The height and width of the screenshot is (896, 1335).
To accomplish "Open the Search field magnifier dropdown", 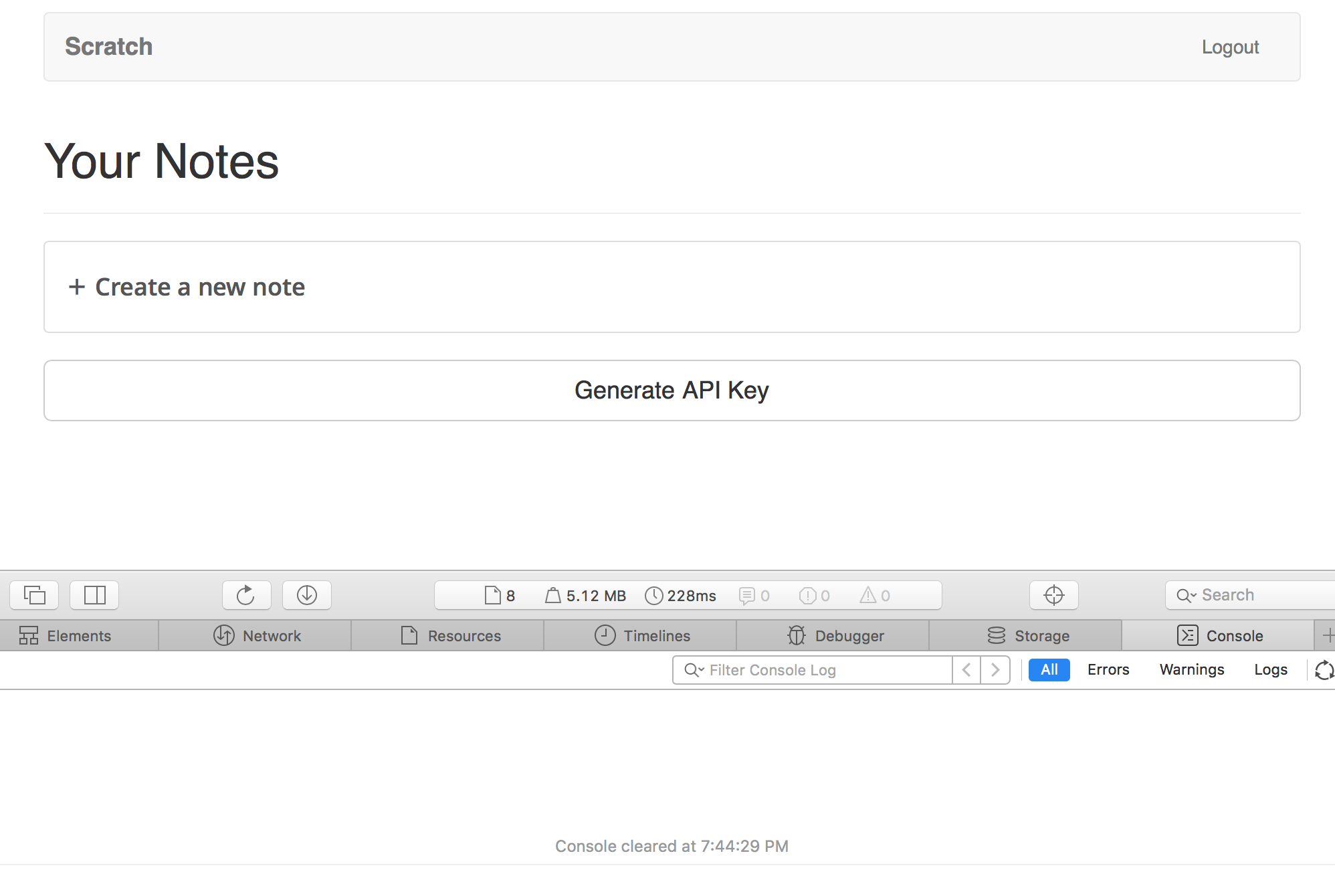I will pyautogui.click(x=1186, y=595).
